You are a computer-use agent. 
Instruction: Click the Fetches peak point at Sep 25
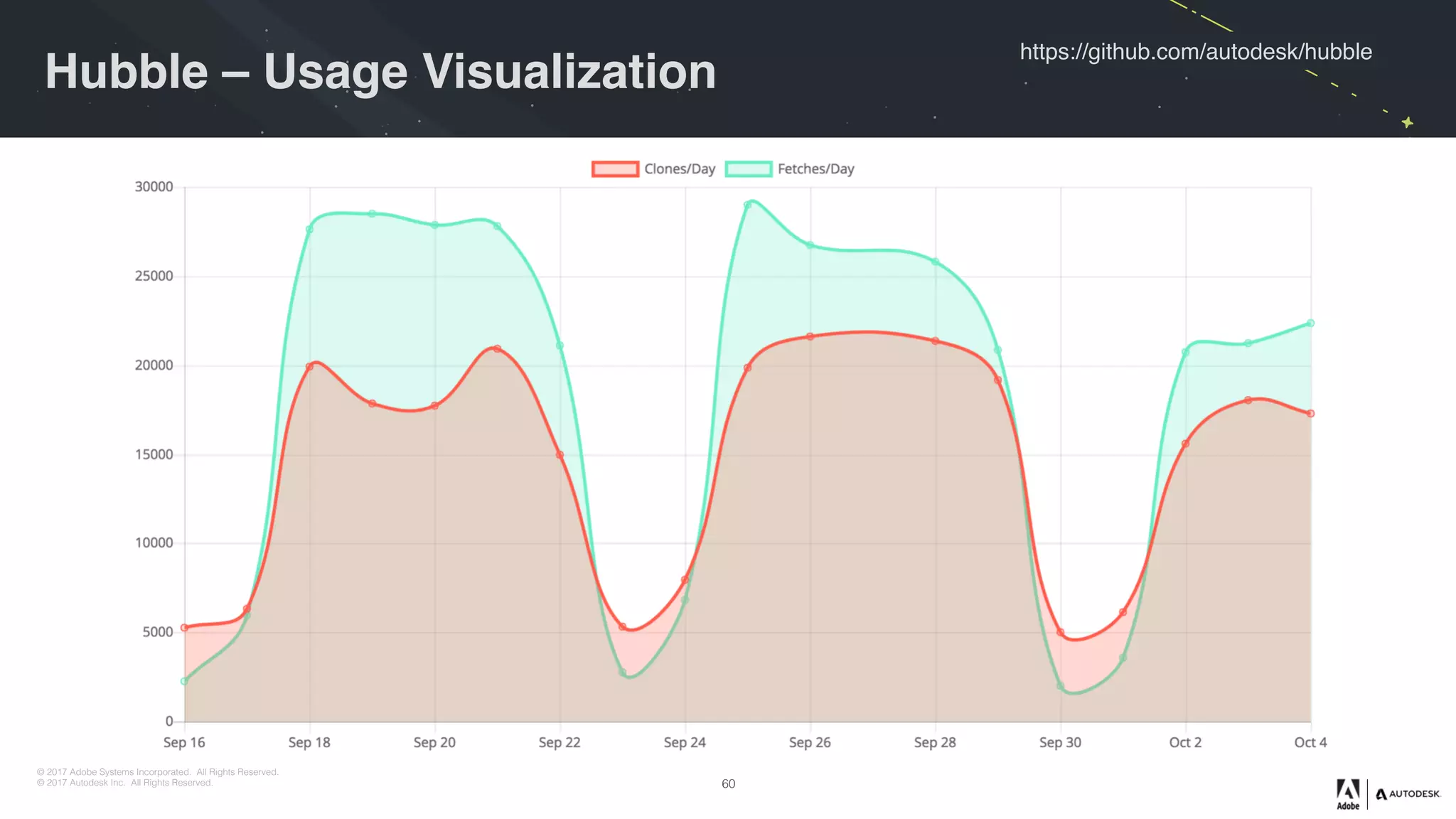pos(747,205)
